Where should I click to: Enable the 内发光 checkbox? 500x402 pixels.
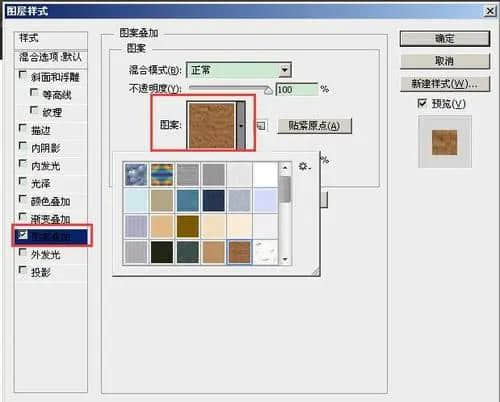[23, 164]
